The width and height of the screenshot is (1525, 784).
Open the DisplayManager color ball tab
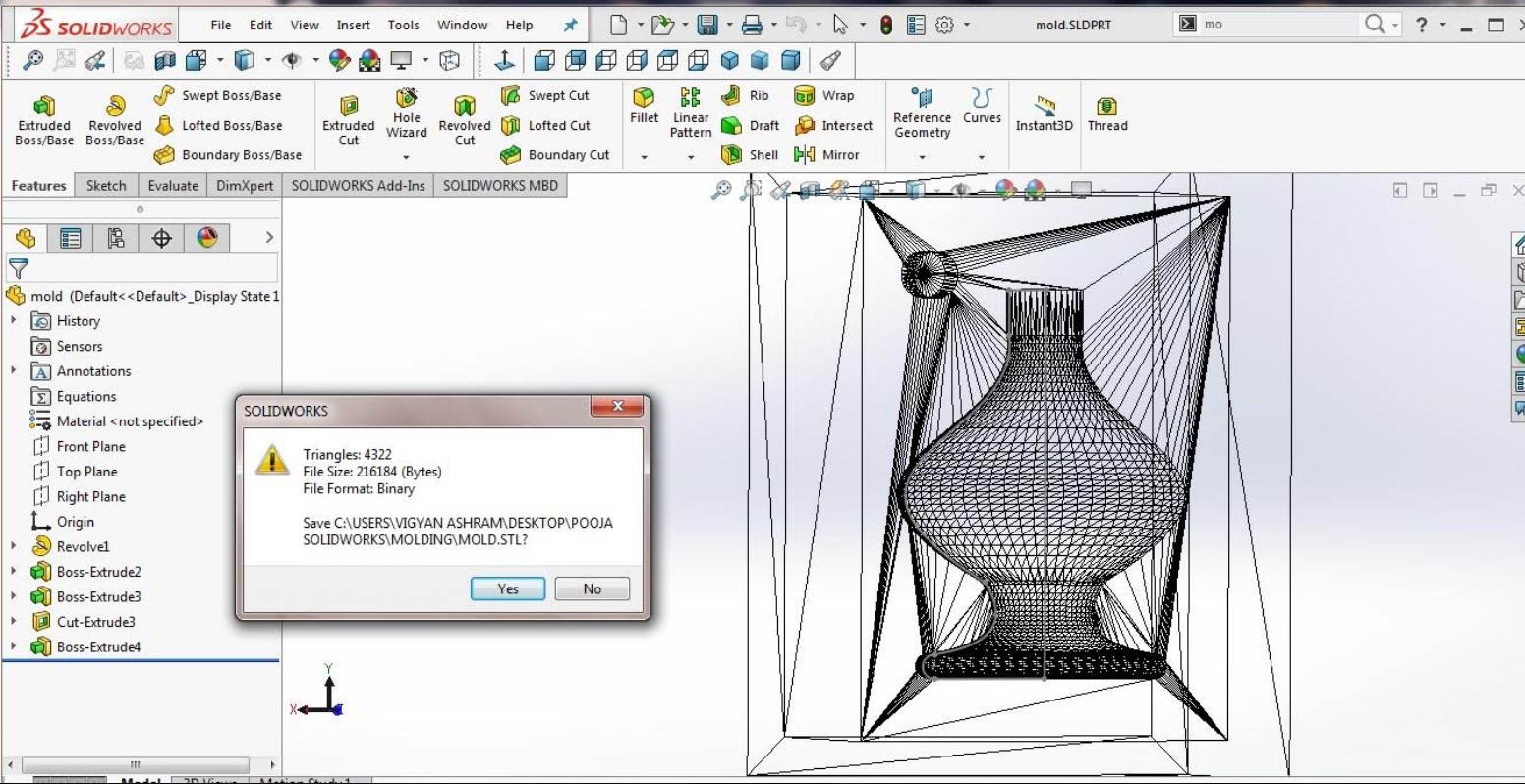click(x=207, y=238)
